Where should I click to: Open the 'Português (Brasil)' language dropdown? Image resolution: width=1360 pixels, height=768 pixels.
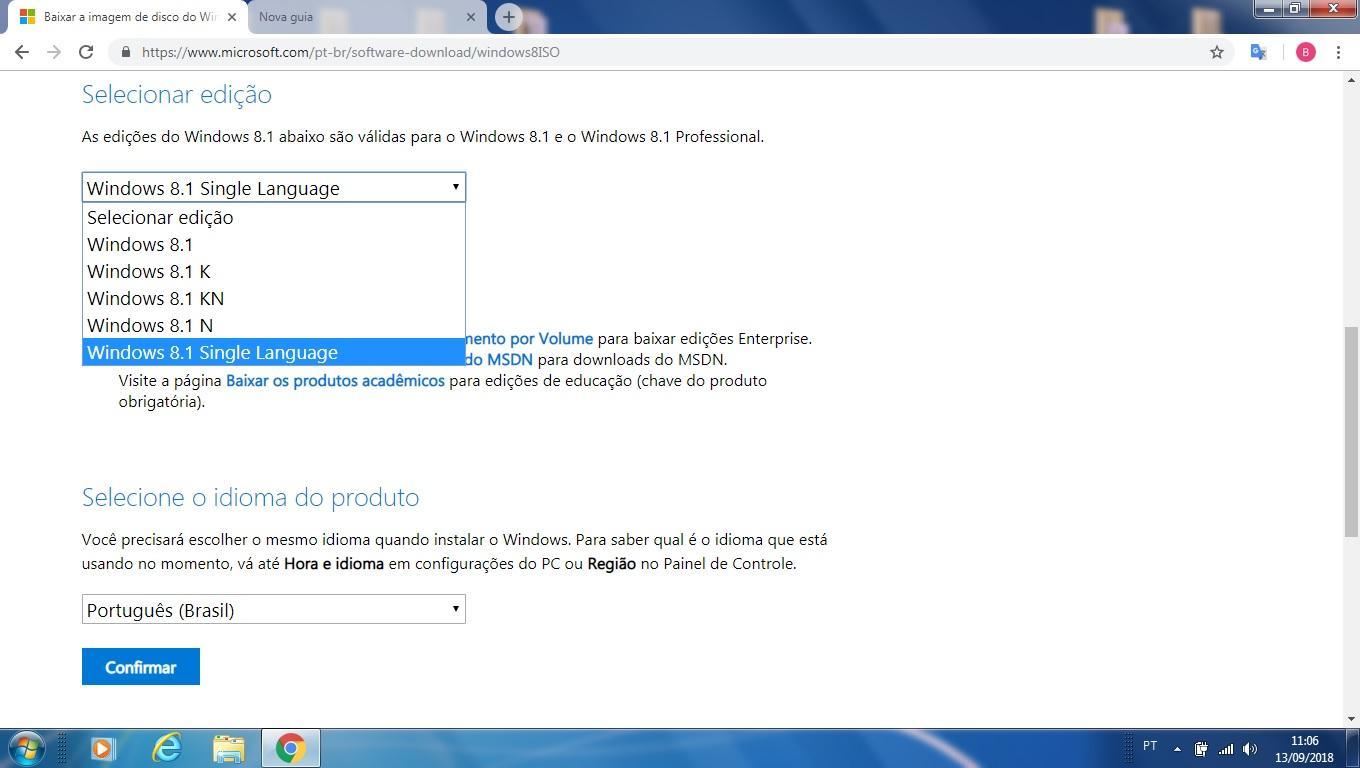tap(273, 609)
